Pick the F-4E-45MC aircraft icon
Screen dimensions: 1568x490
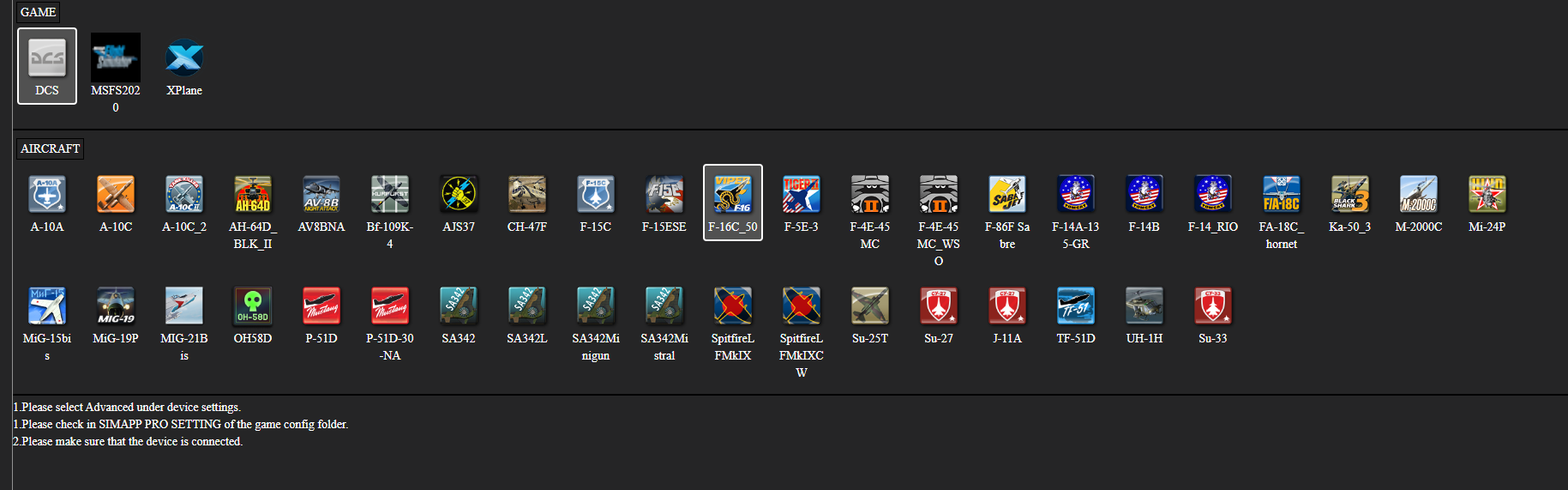click(x=870, y=194)
